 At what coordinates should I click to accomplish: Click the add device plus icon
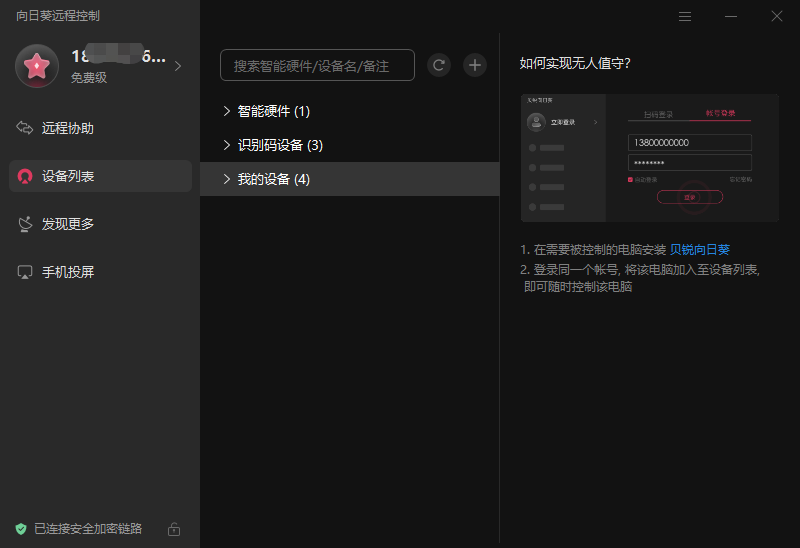point(475,65)
